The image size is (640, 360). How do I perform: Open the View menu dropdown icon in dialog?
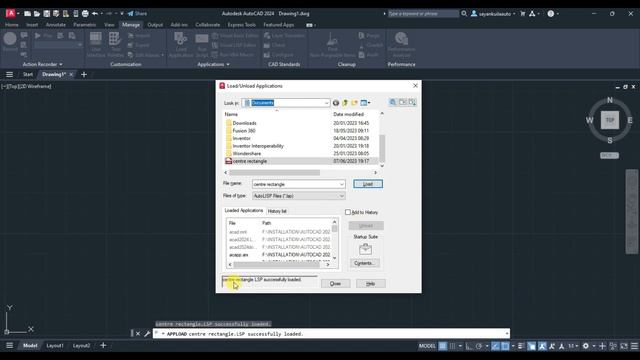click(x=365, y=103)
